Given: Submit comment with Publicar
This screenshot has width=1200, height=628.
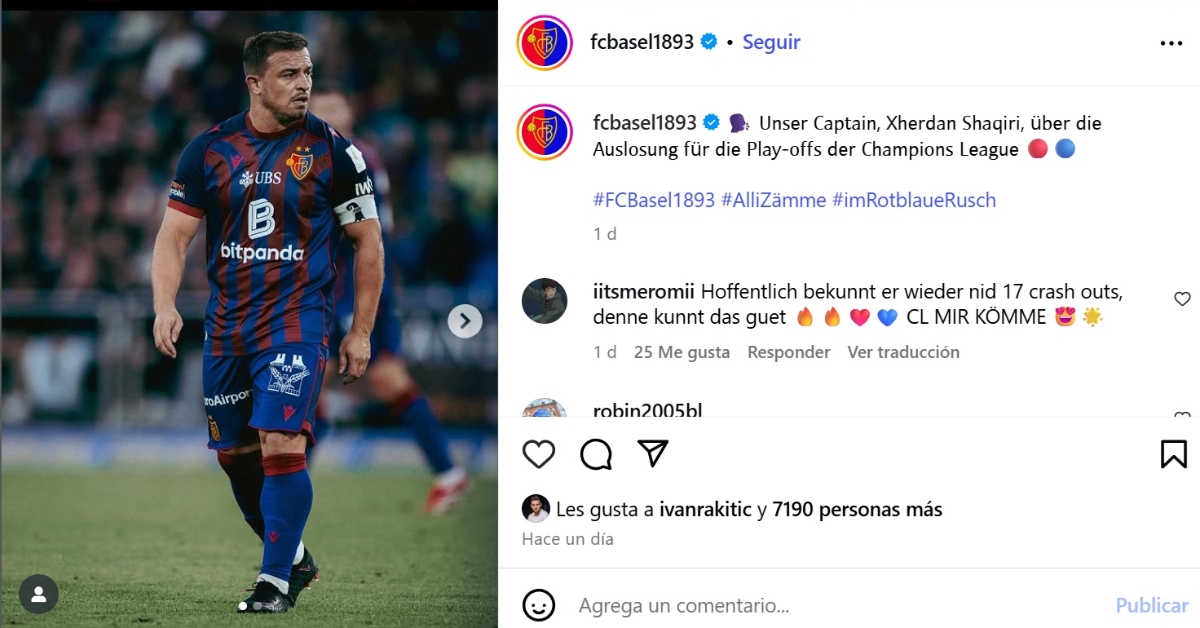Looking at the screenshot, I should tap(1152, 605).
